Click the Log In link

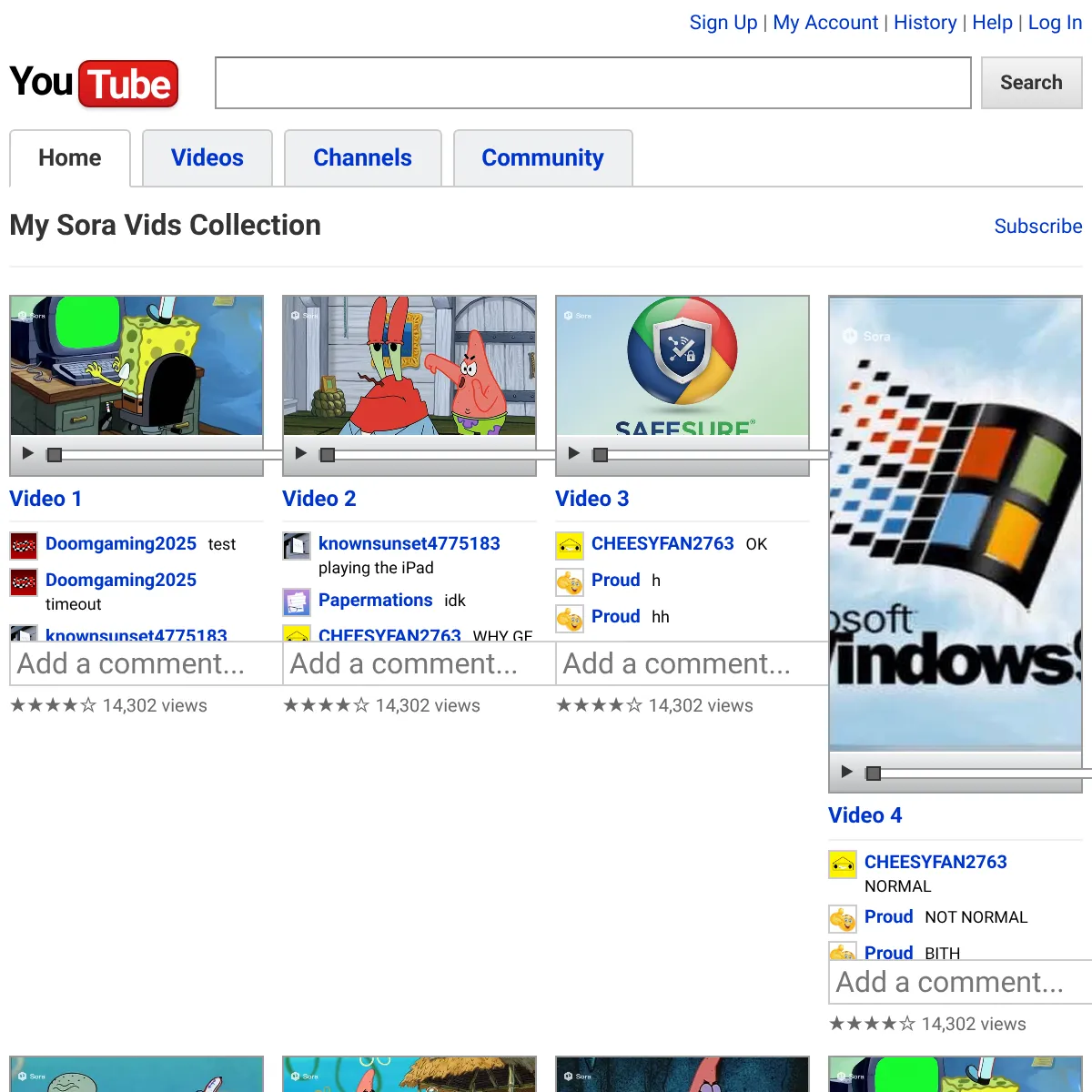1055,22
